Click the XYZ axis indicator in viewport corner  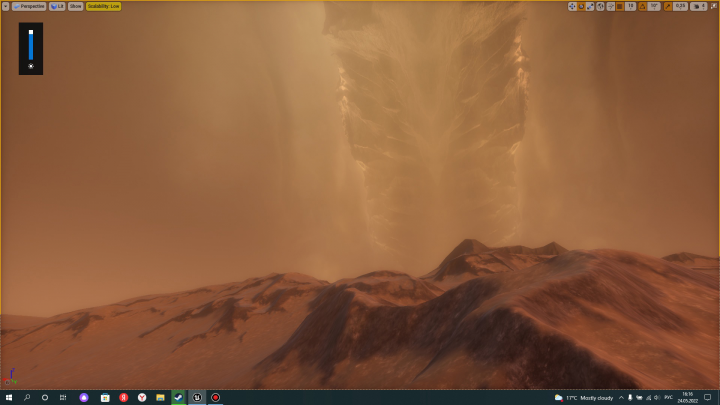point(10,376)
